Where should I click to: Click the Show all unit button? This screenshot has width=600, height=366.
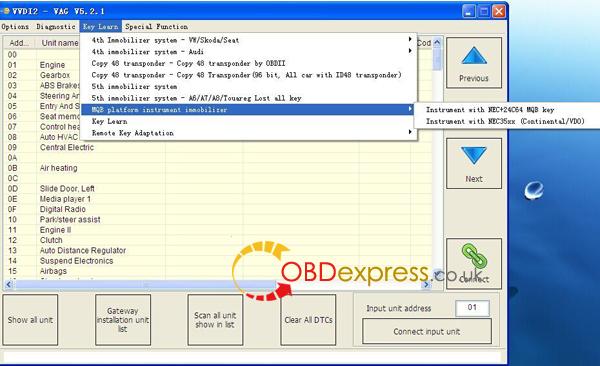30,320
